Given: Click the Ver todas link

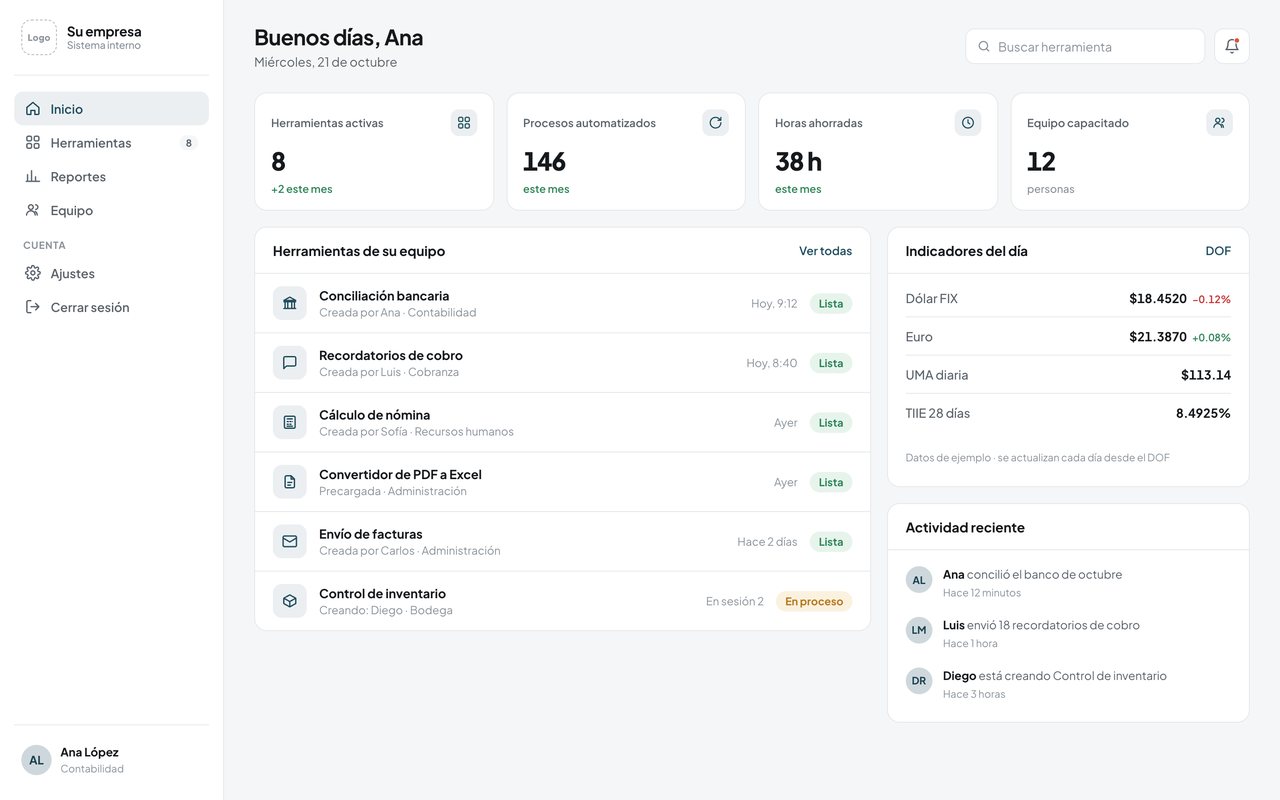Looking at the screenshot, I should pyautogui.click(x=825, y=251).
